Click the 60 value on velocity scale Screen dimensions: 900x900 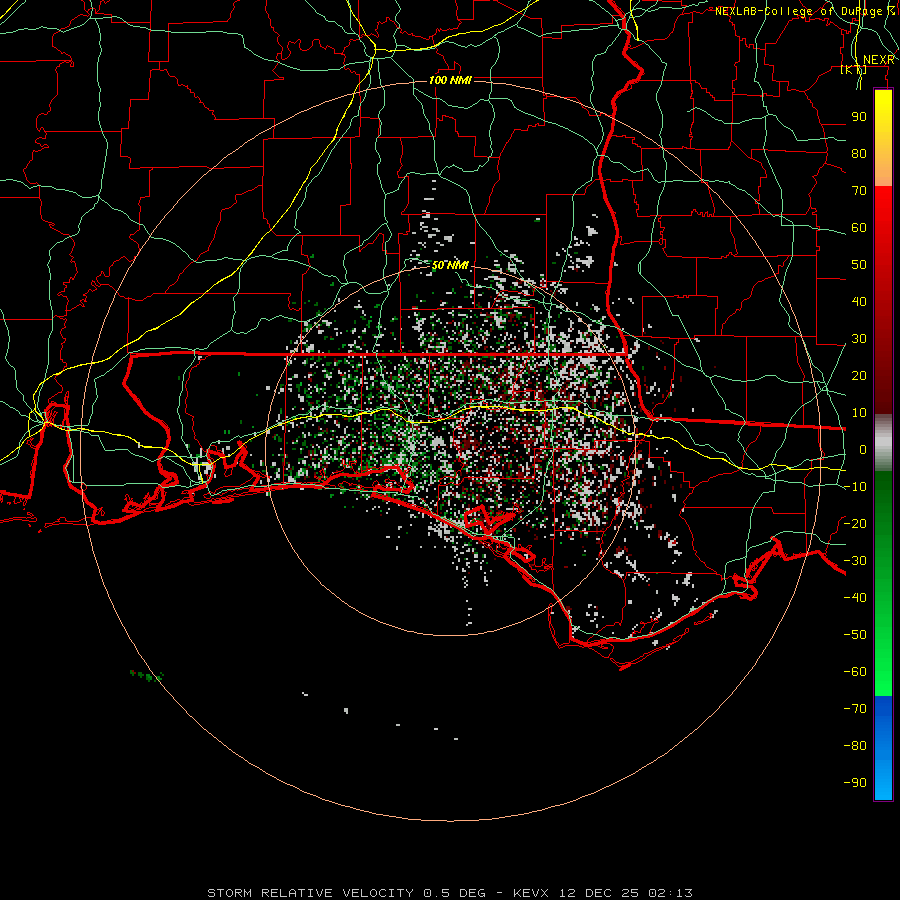[x=859, y=228]
